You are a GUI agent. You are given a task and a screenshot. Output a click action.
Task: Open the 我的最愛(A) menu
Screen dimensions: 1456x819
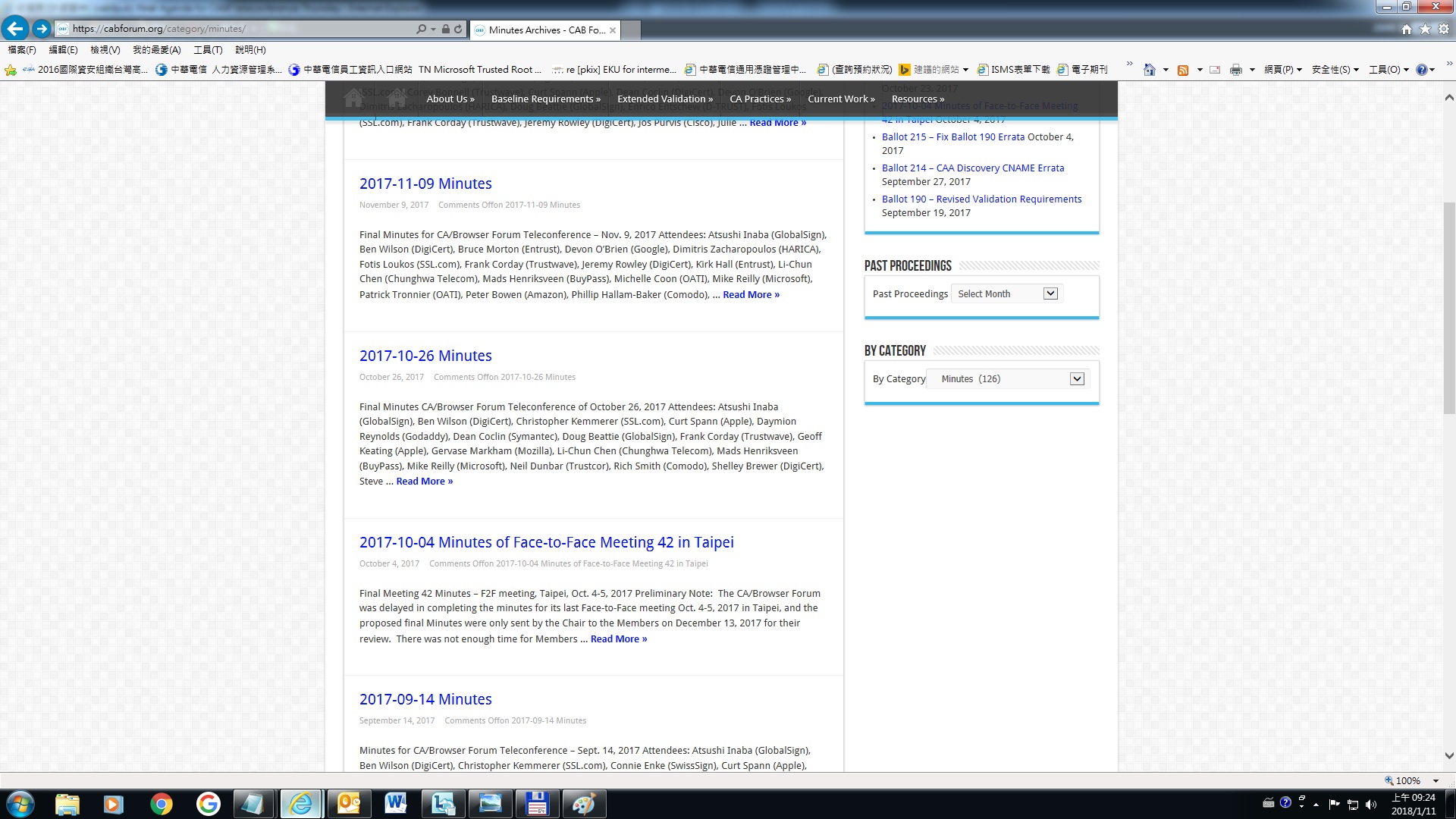157,49
